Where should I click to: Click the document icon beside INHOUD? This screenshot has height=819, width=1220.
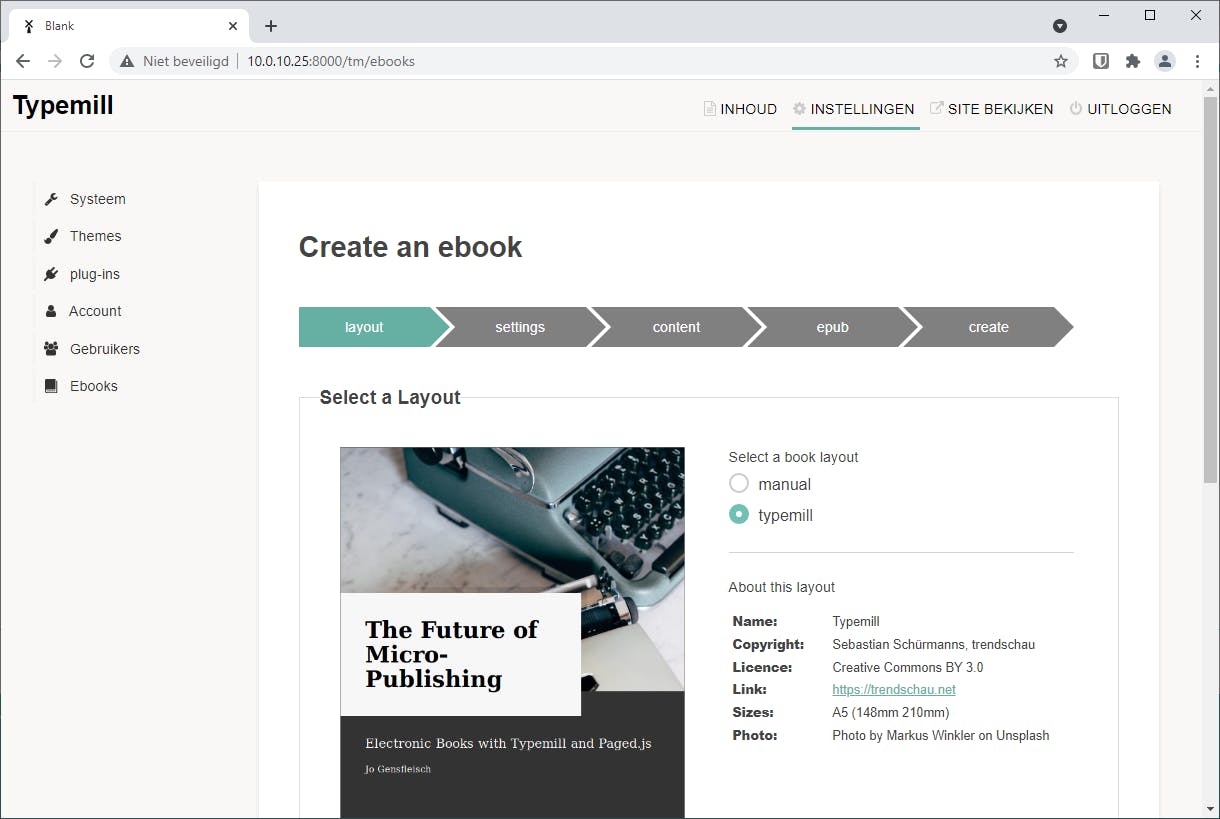(x=710, y=109)
